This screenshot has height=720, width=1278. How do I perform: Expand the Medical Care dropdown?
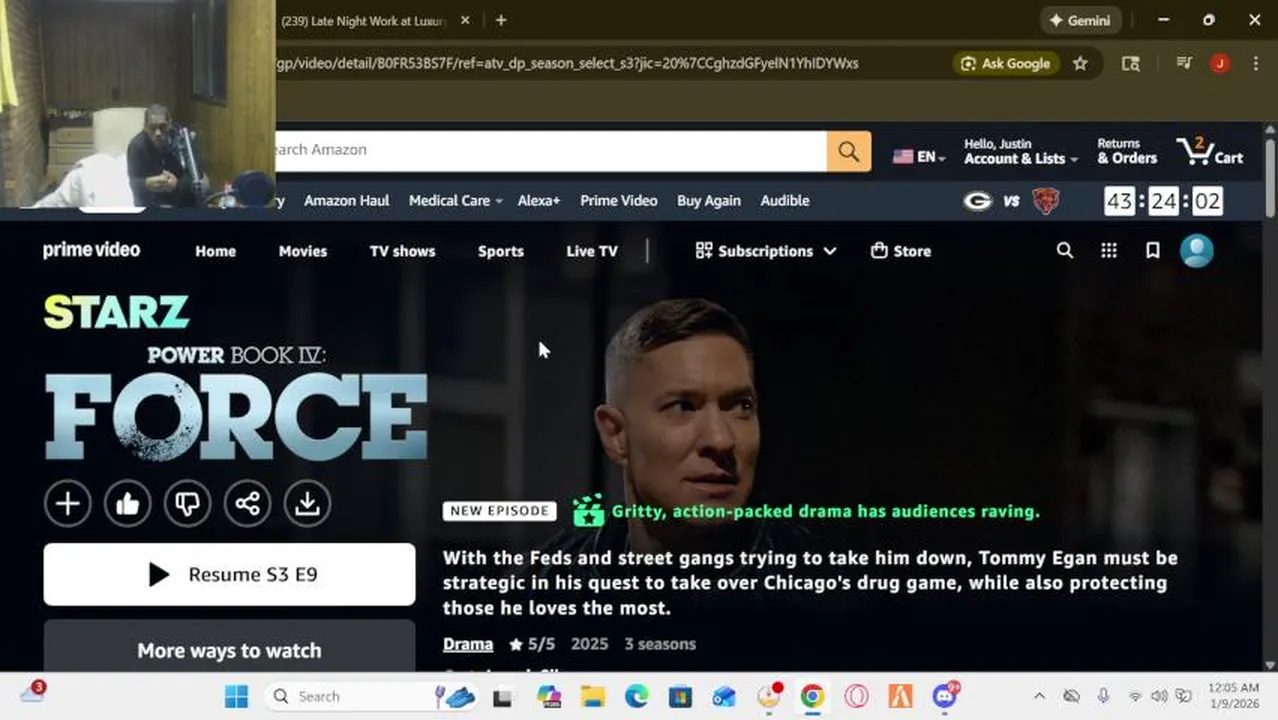tap(455, 201)
